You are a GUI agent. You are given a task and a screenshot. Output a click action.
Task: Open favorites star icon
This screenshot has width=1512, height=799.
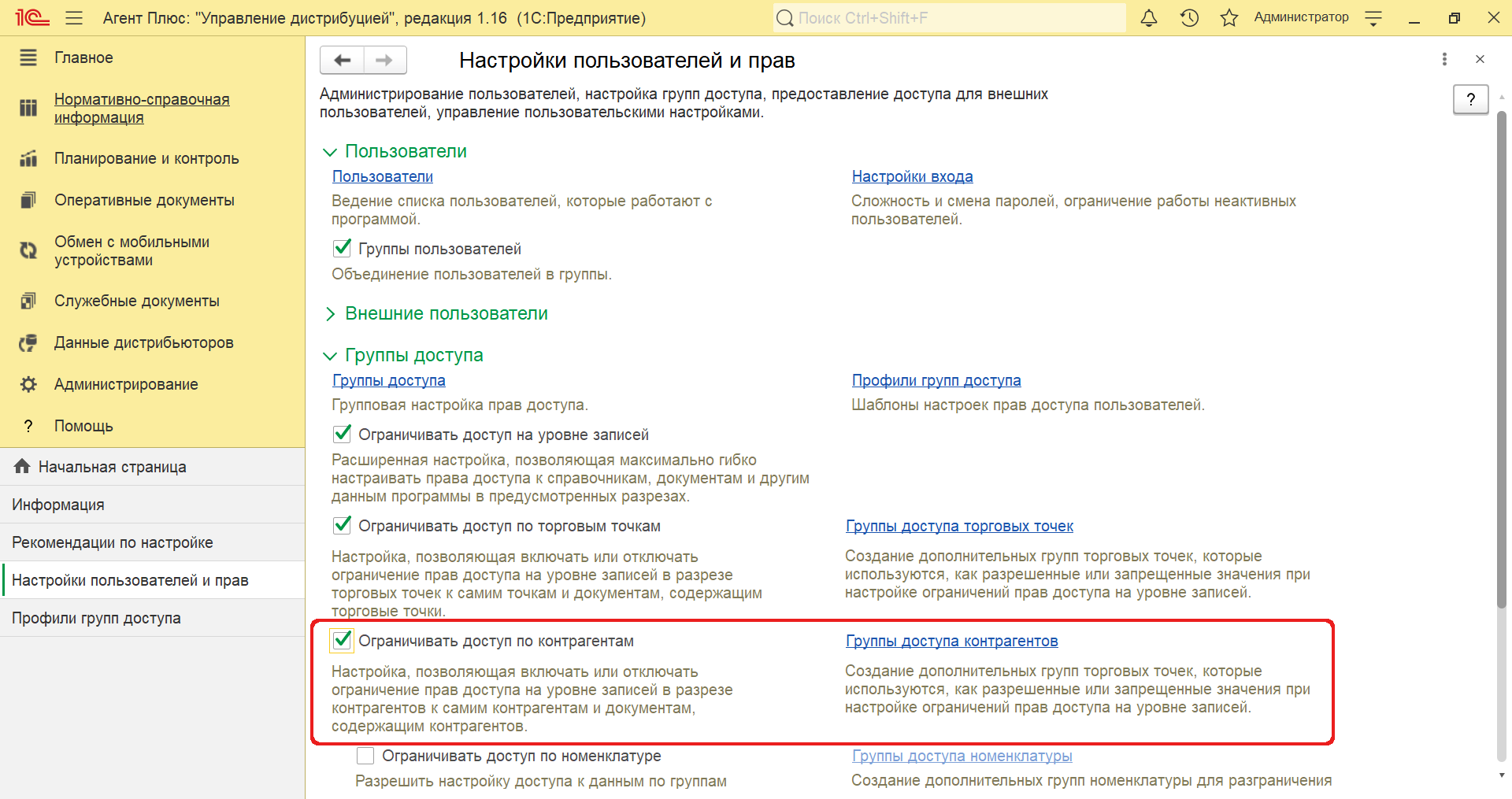tap(1229, 18)
